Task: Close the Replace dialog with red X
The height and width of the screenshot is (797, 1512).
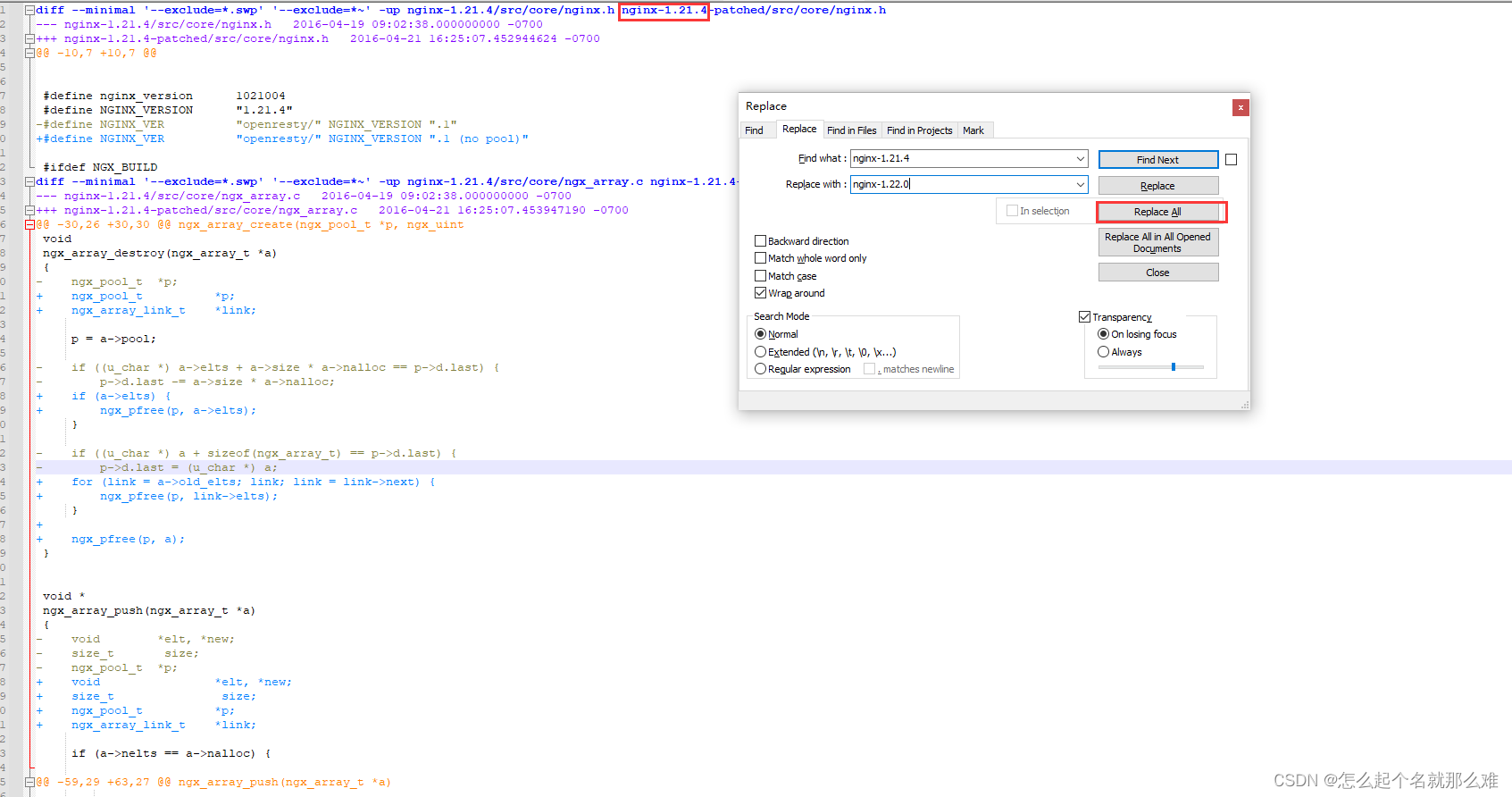Action: pos(1241,107)
